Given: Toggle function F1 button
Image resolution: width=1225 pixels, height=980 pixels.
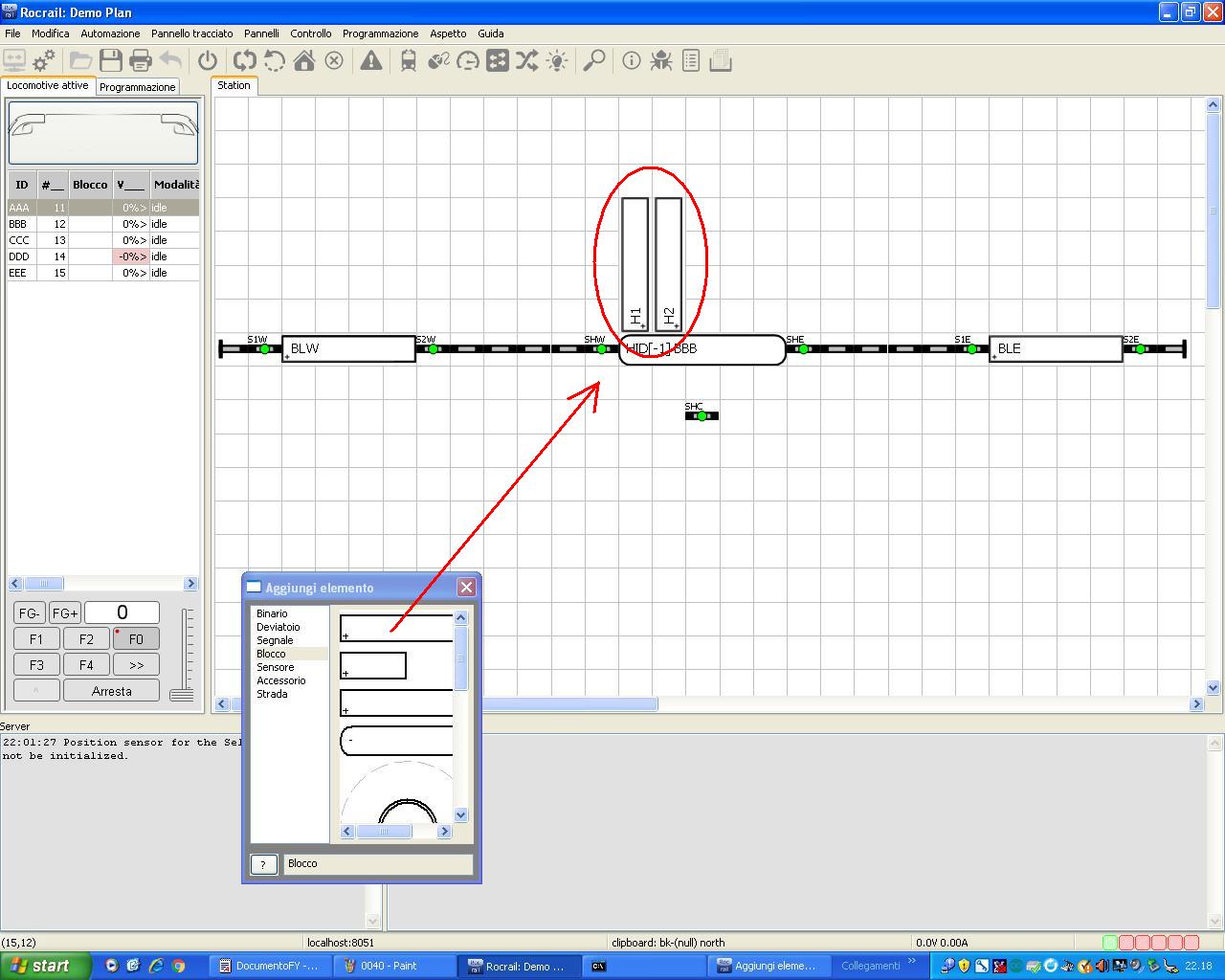Looking at the screenshot, I should click(x=36, y=639).
